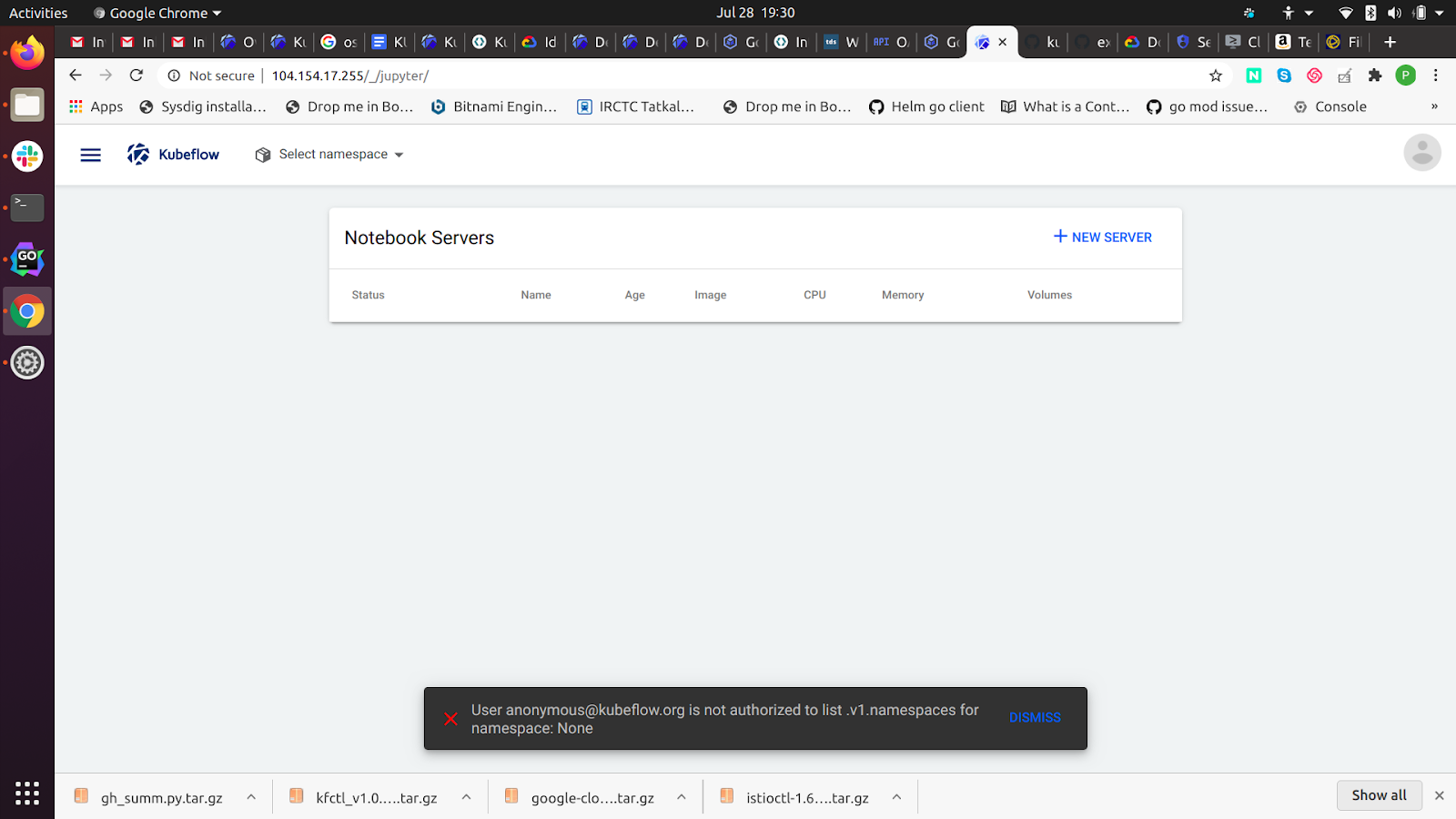Open the Terminal from the dock
This screenshot has height=819, width=1456.
tap(26, 207)
